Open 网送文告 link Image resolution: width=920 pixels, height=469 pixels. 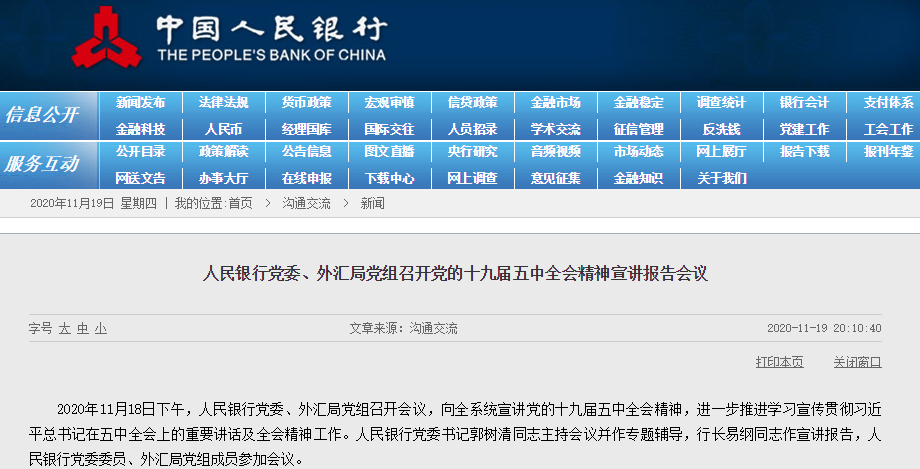point(141,178)
